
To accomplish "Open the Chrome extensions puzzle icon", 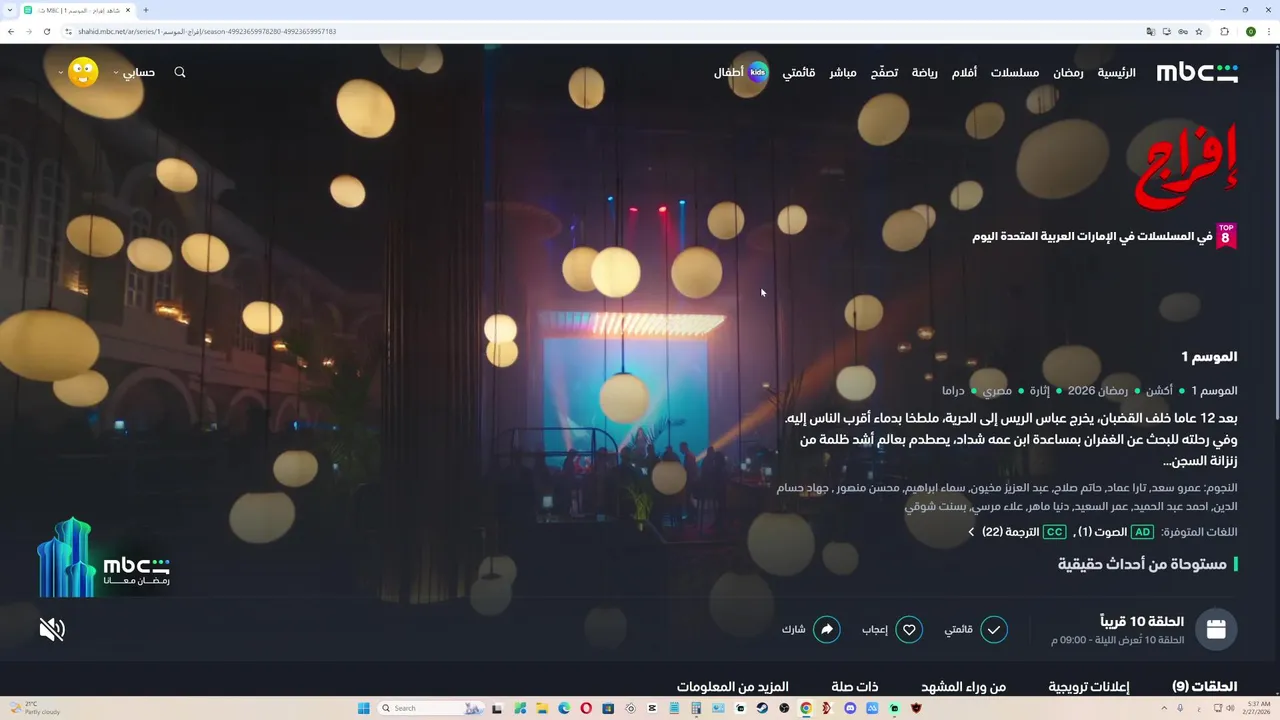I will pos(1224,32).
